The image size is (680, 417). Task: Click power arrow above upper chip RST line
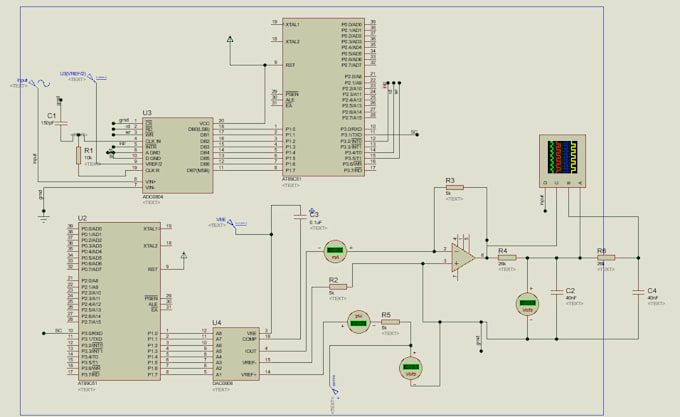coord(230,39)
